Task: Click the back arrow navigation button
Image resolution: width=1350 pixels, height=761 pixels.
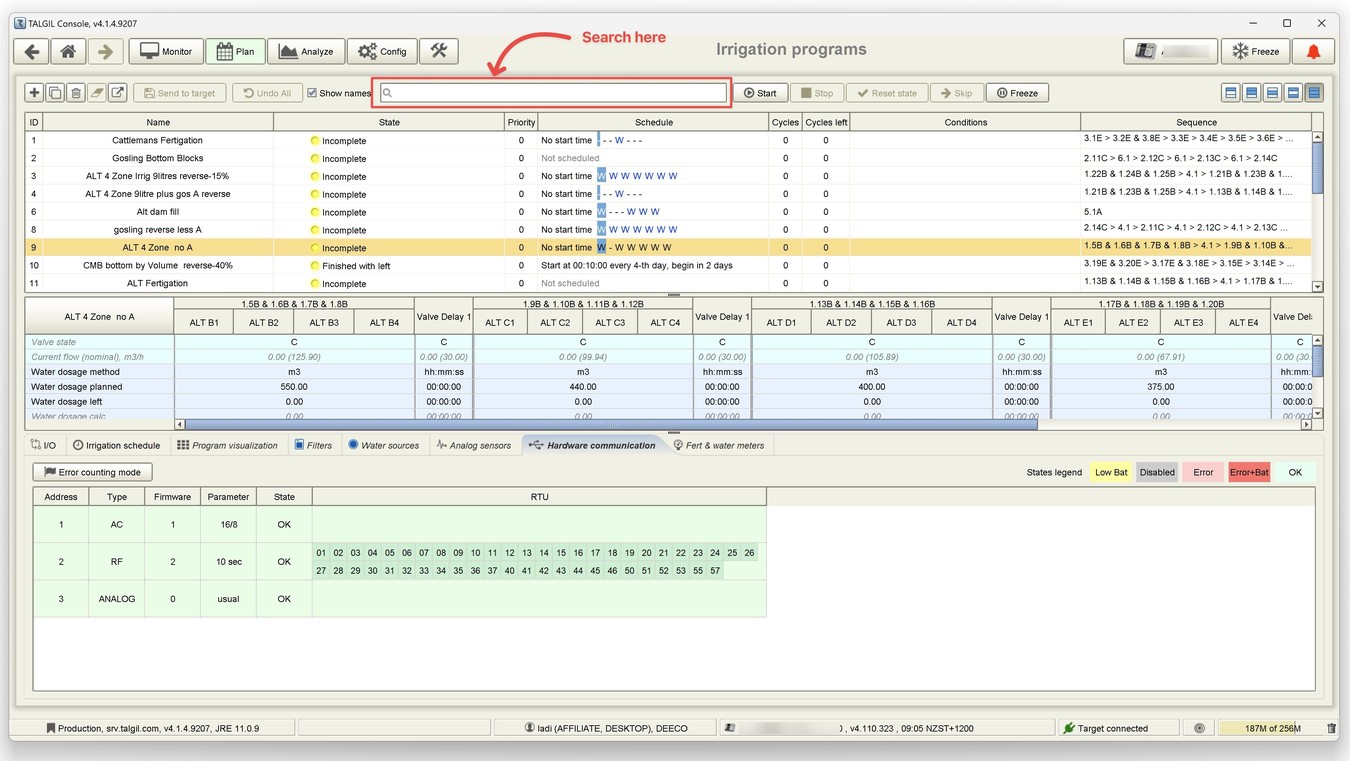Action: [32, 51]
